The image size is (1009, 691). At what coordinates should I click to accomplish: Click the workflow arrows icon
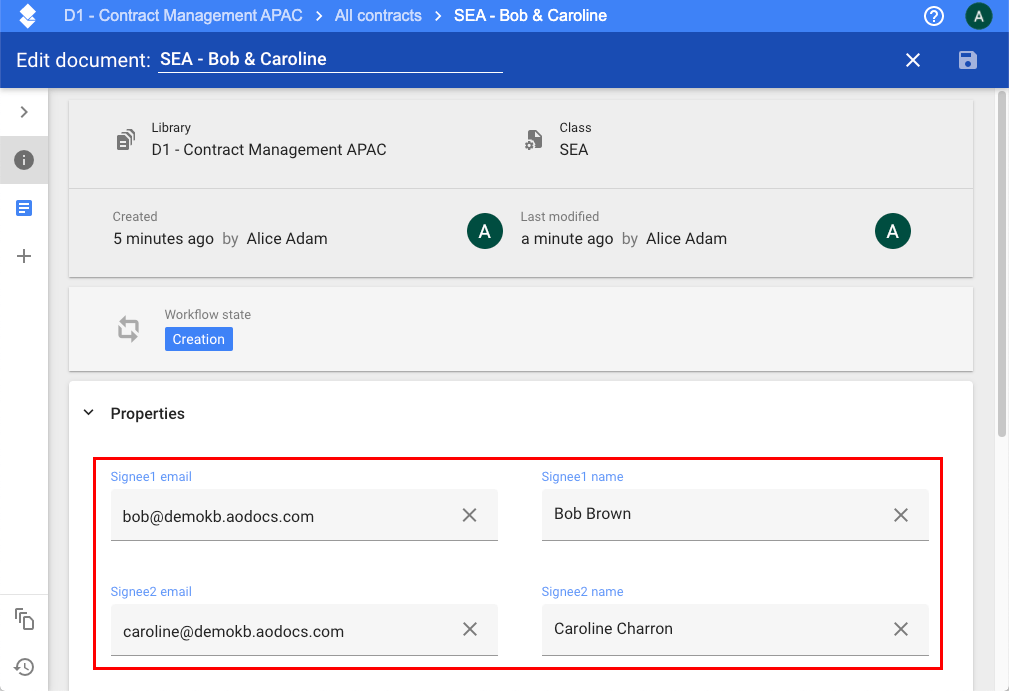click(127, 328)
